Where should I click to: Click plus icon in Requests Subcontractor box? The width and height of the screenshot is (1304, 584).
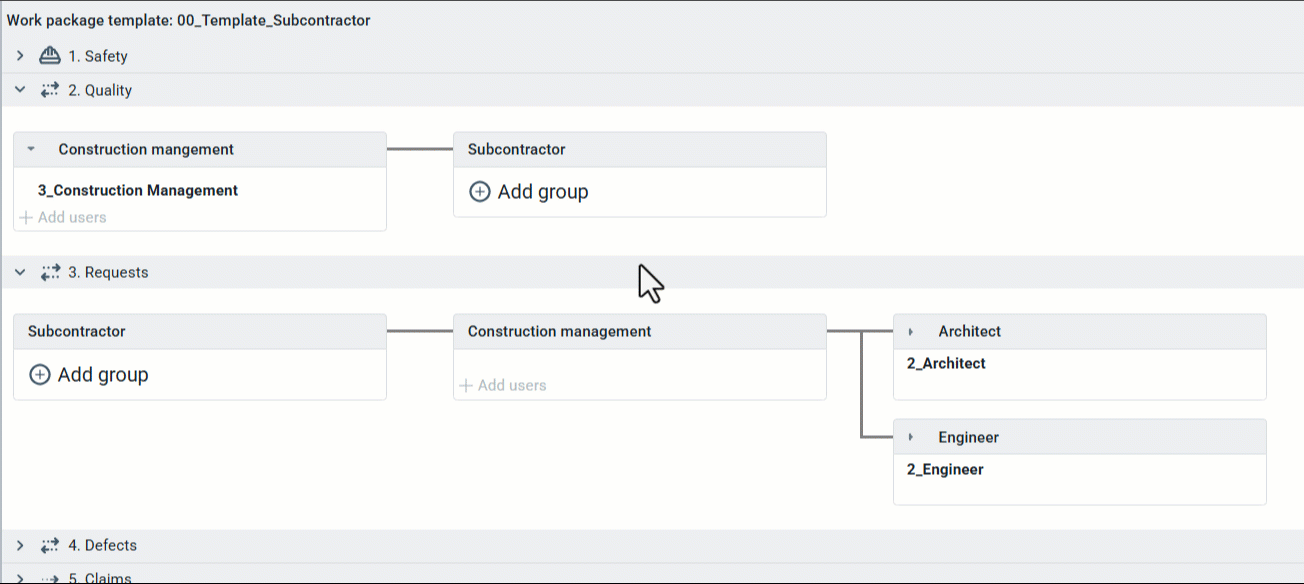pyautogui.click(x=40, y=375)
